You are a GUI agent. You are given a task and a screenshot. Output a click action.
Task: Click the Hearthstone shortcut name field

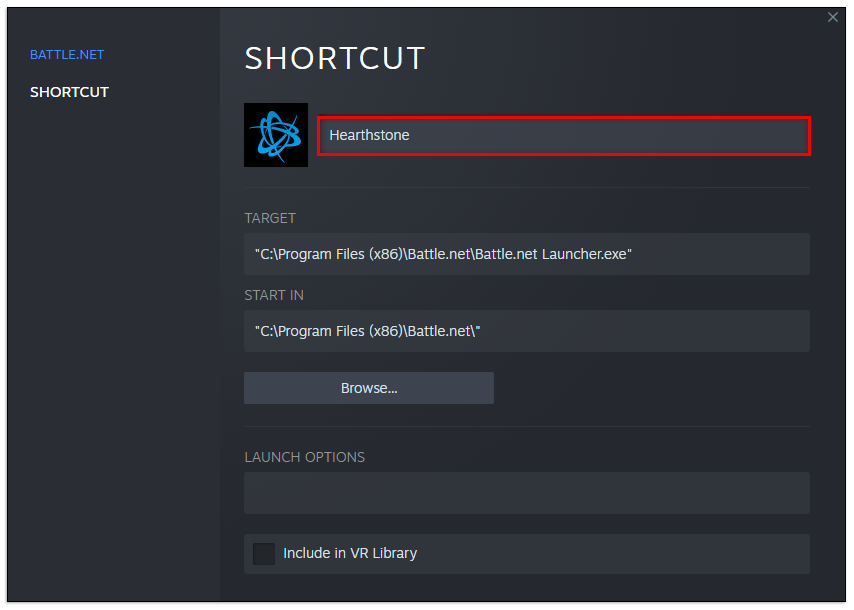(x=563, y=135)
